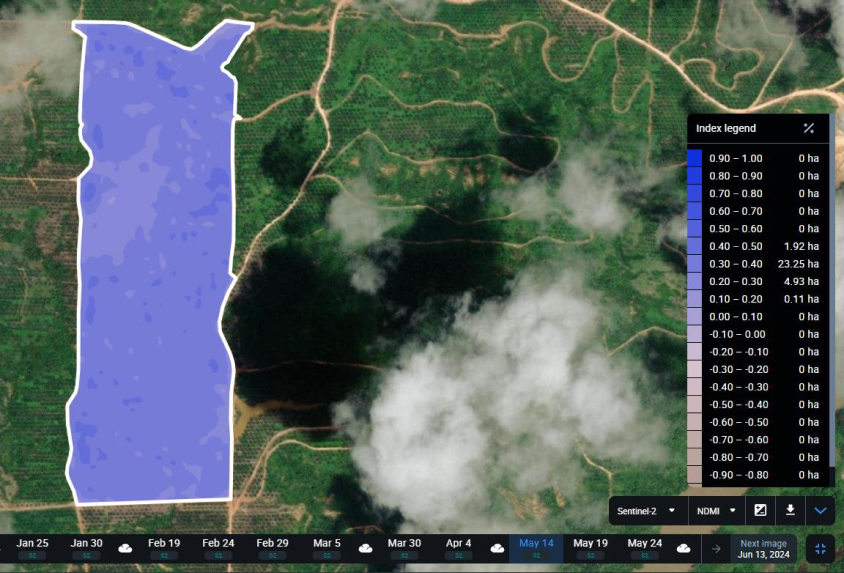Screen dimensions: 844x573
Task: Collapse the legend with blue chevron
Action: [820, 510]
